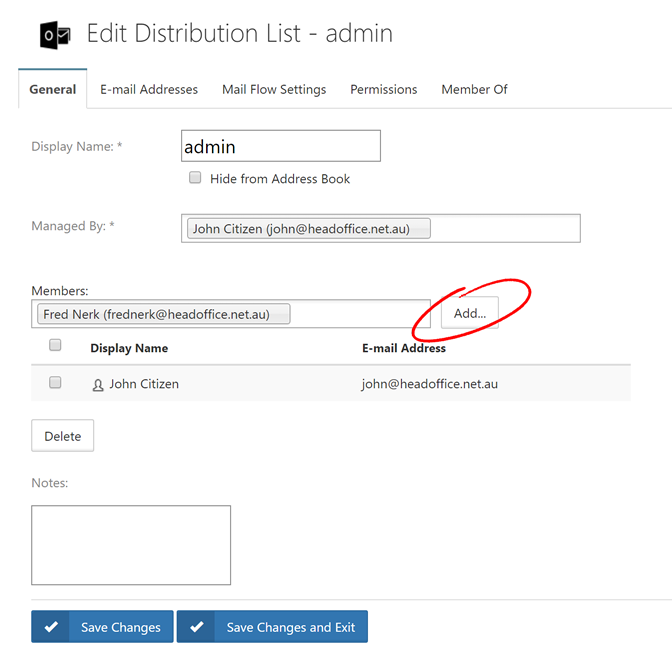The height and width of the screenshot is (671, 672).
Task: Click into the Notes text area
Action: (x=131, y=545)
